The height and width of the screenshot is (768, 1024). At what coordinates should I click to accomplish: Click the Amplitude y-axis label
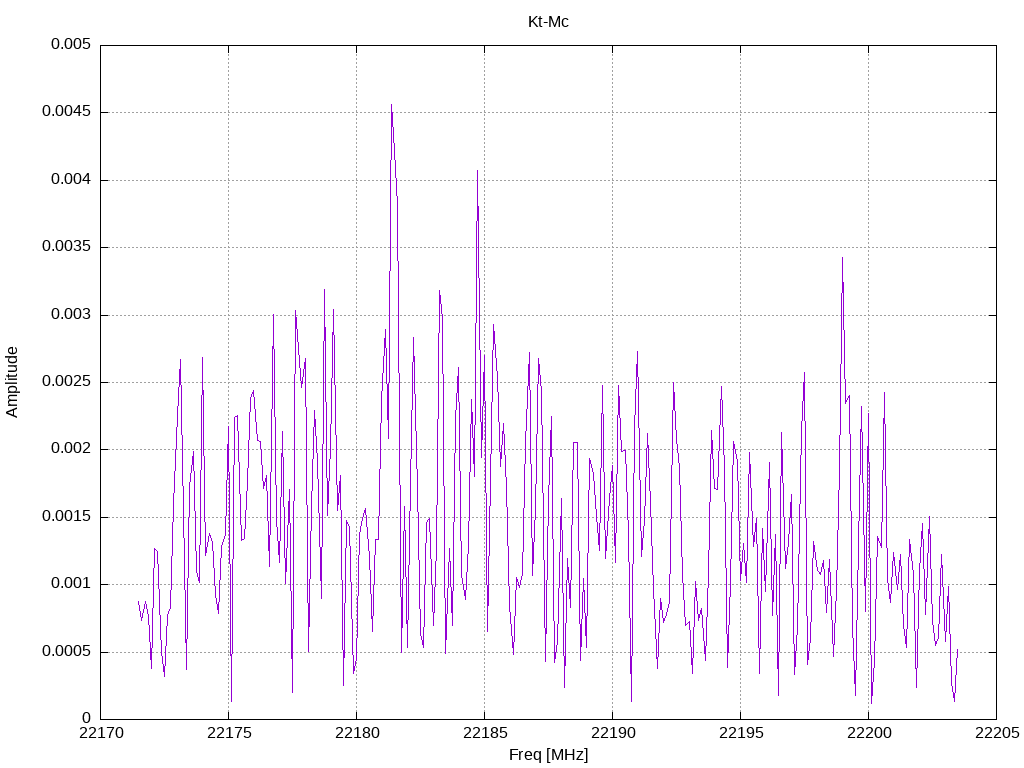(12, 382)
